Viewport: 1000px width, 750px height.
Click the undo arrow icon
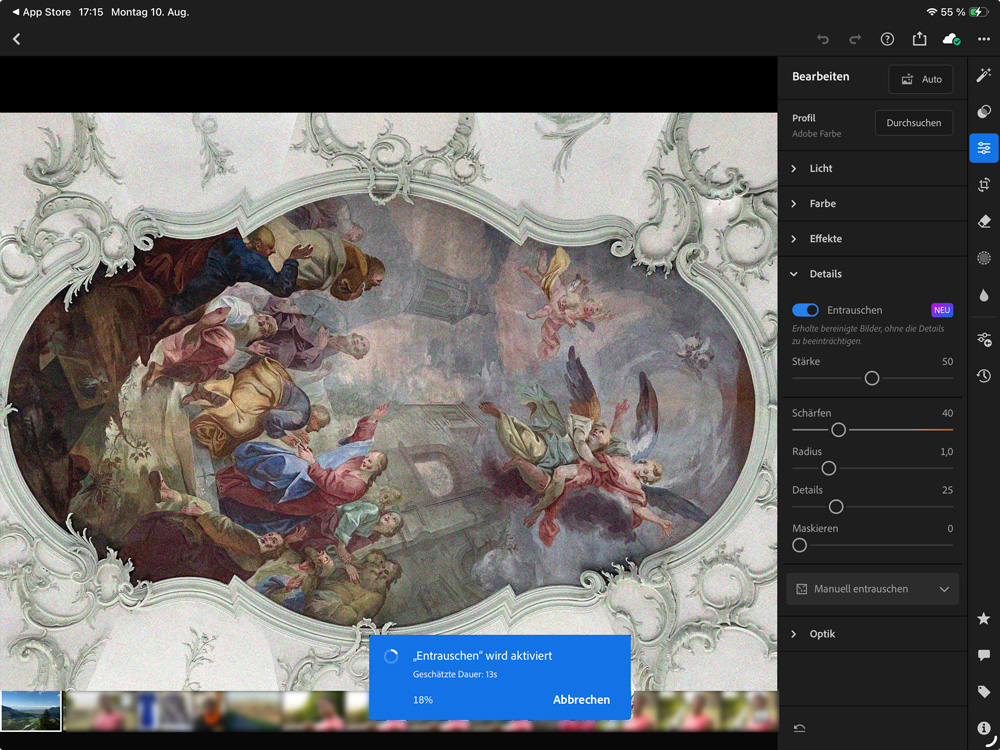tap(823, 40)
